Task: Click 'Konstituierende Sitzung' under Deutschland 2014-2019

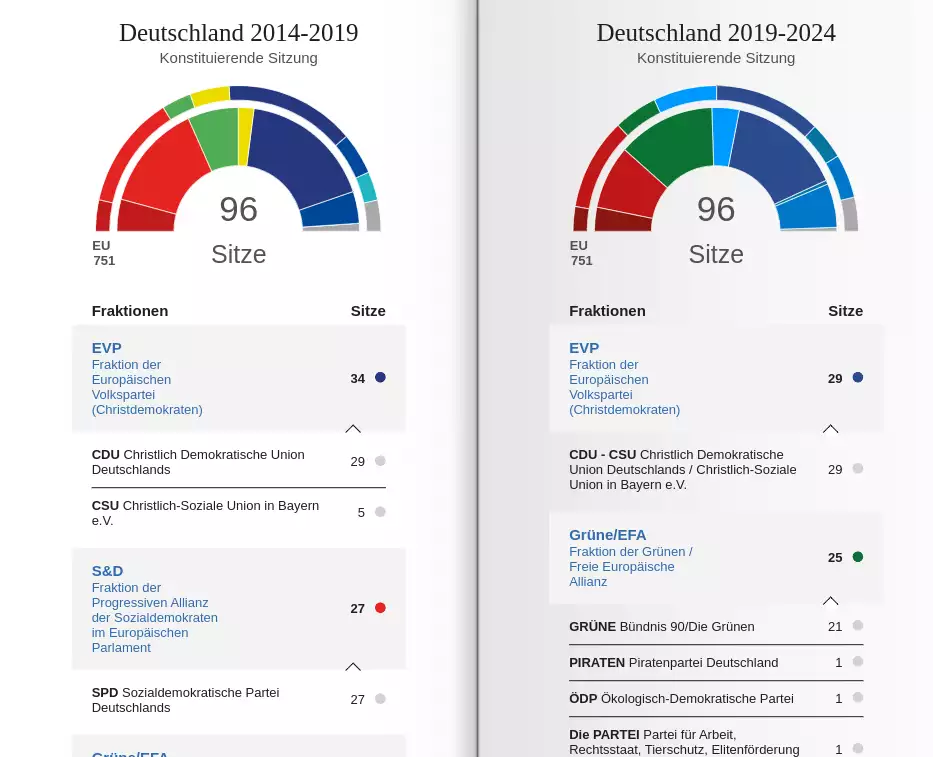Action: click(x=239, y=58)
